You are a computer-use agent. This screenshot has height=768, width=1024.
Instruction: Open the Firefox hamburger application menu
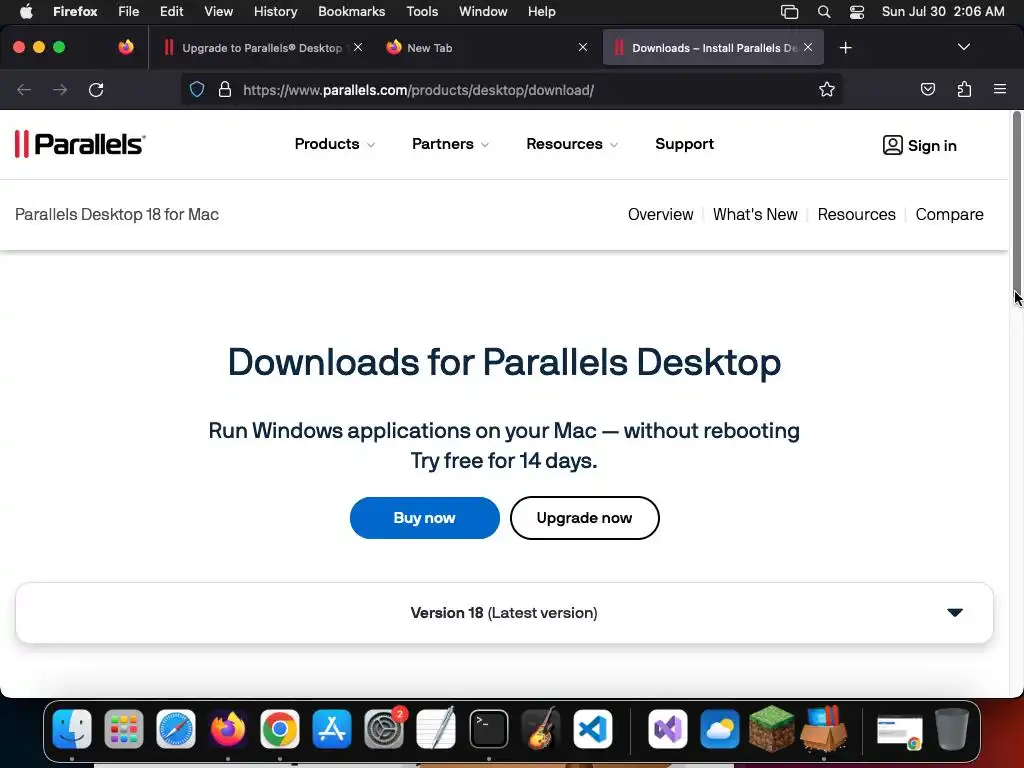pos(1000,89)
